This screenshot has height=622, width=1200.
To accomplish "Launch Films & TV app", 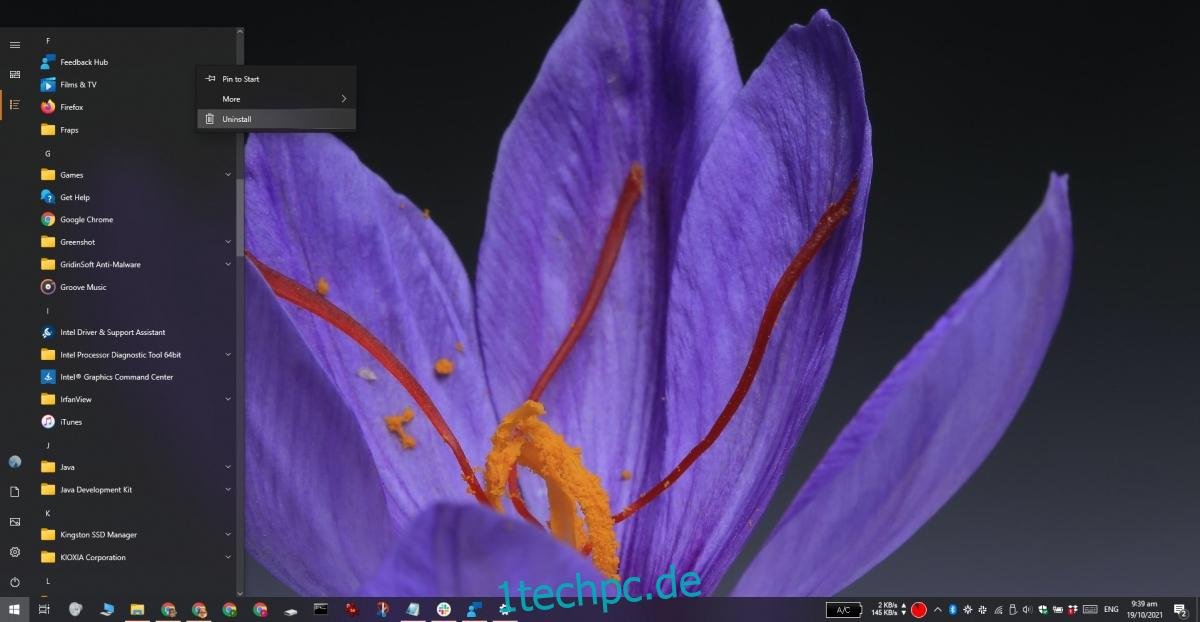I will click(x=136, y=85).
